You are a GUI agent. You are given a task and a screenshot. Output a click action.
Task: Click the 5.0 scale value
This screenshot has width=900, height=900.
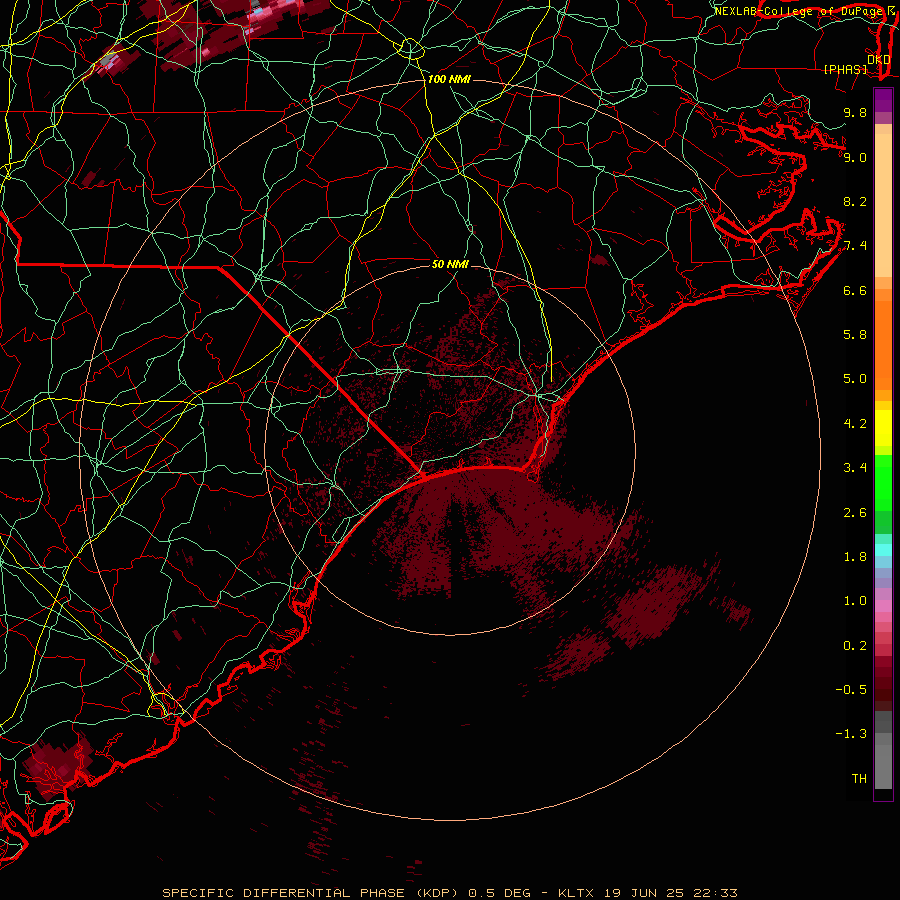855,379
